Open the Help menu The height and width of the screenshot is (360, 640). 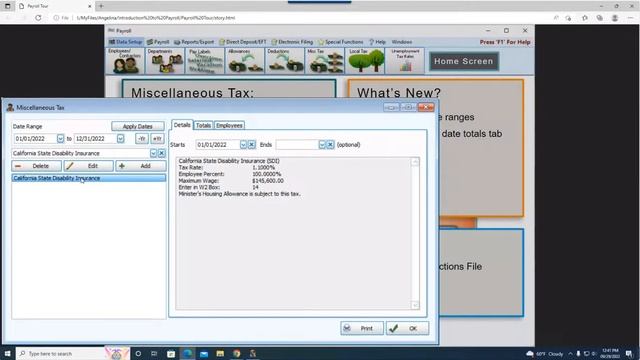pyautogui.click(x=377, y=42)
